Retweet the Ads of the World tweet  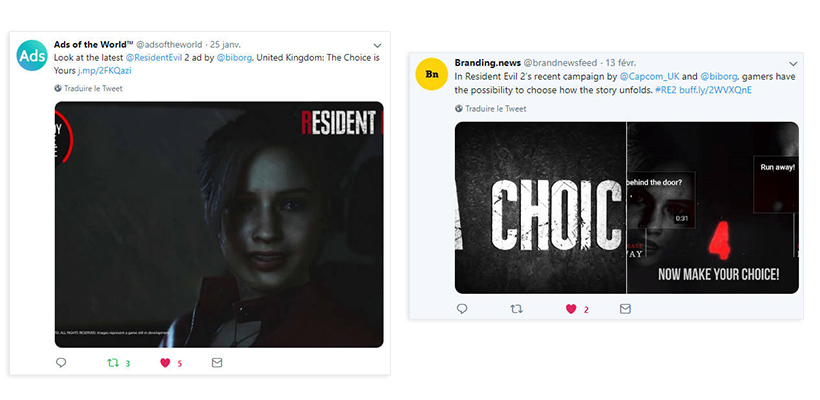pos(113,362)
